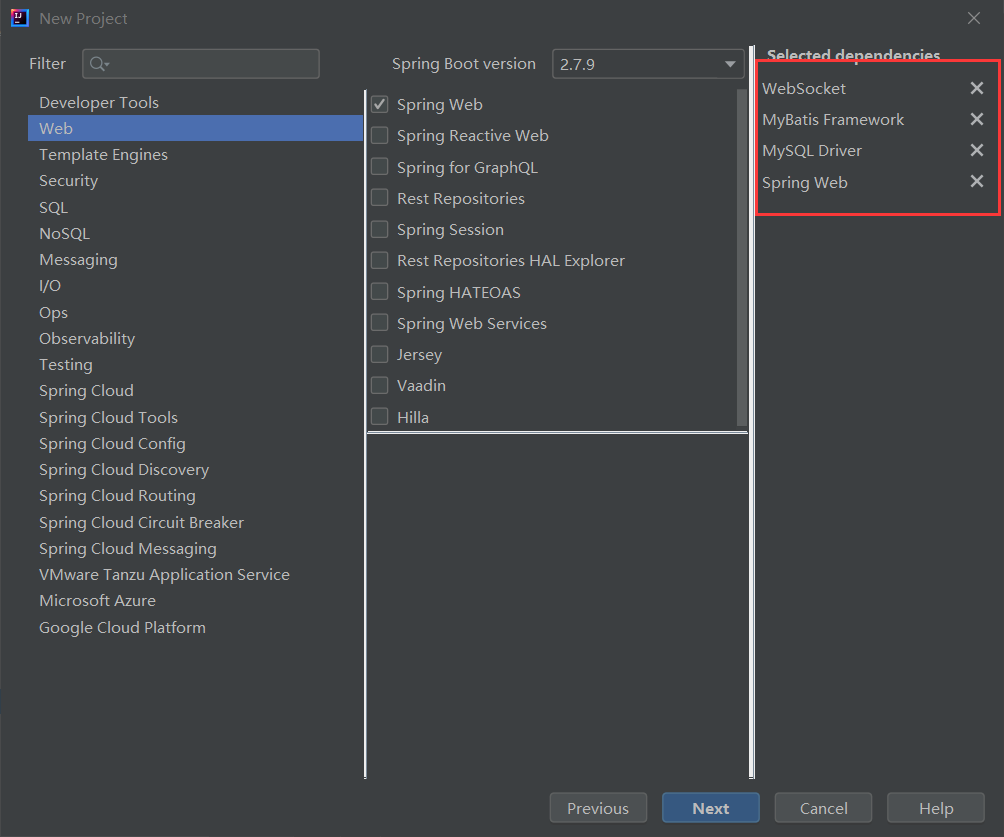1004x837 pixels.
Task: Enable Spring Reactive Web checkbox
Action: click(x=380, y=135)
